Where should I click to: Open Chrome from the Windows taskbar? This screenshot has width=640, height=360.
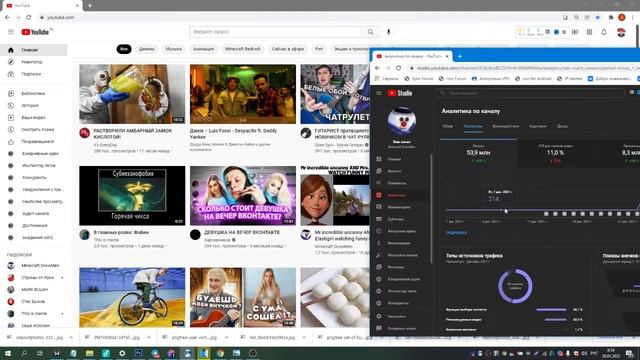pos(220,353)
